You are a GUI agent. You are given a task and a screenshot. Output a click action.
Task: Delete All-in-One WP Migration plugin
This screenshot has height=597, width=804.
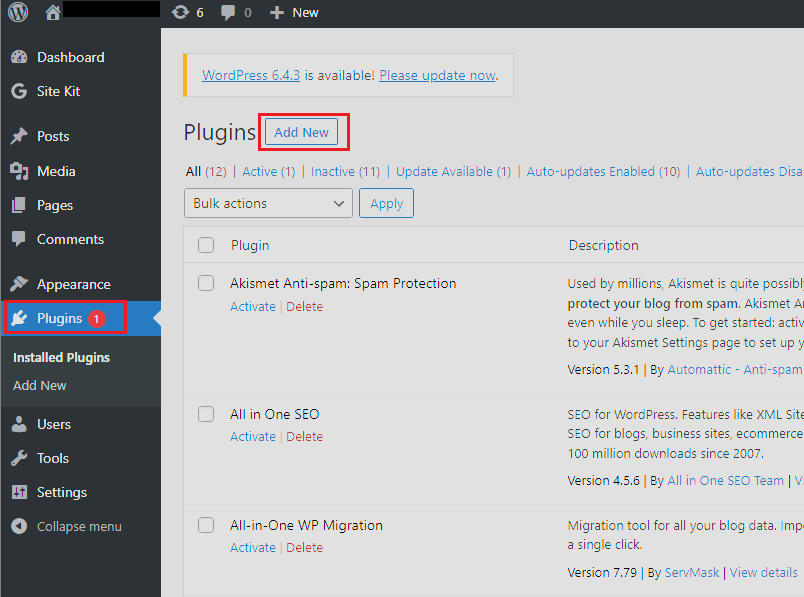click(x=305, y=548)
